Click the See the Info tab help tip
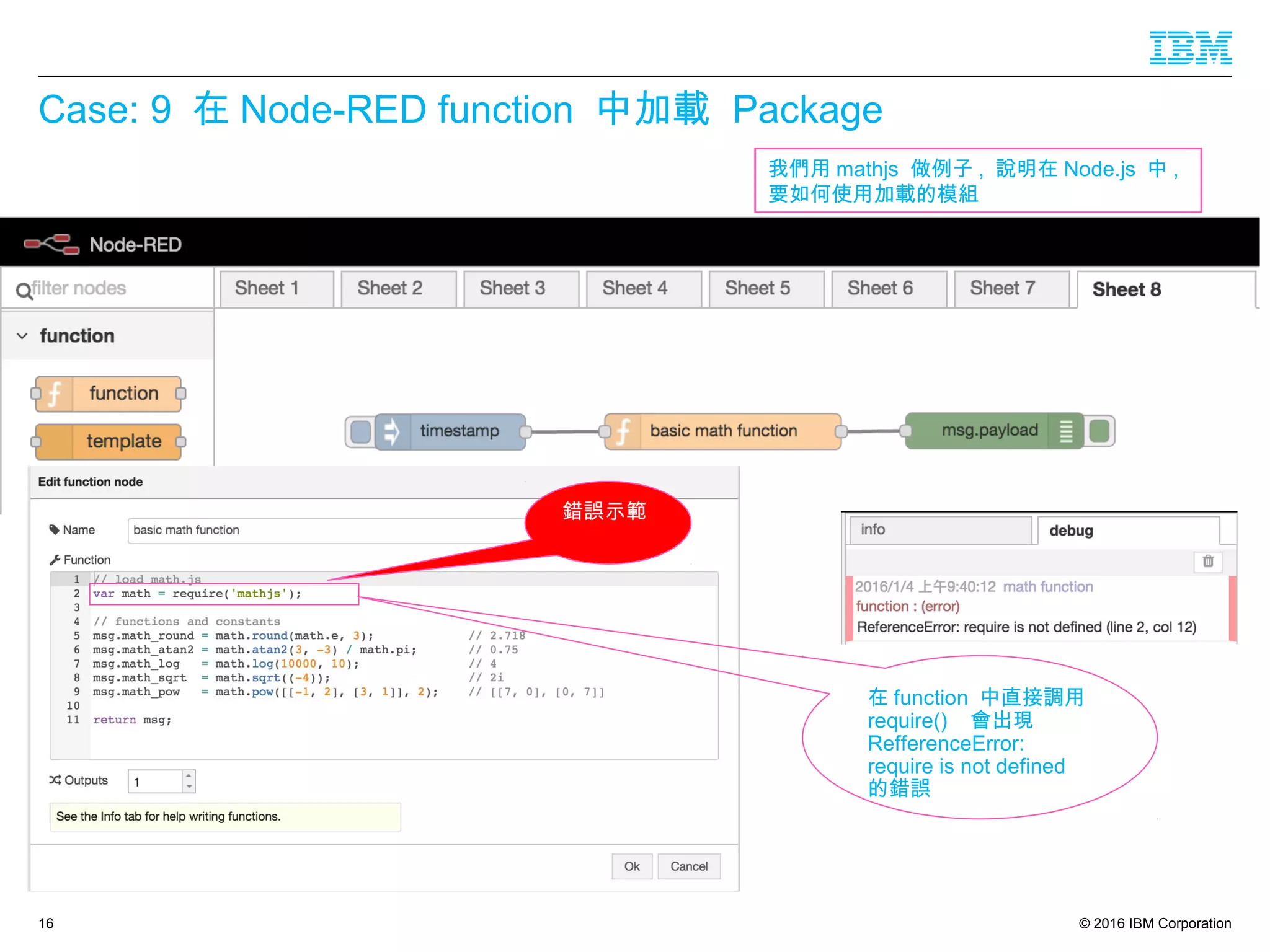This screenshot has width=1270, height=952. click(225, 817)
